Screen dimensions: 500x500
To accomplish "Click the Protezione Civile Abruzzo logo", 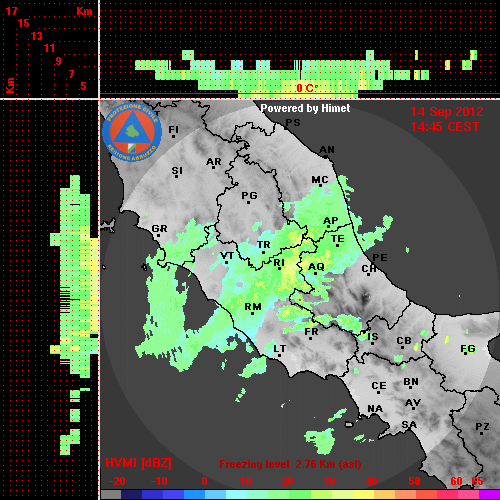I will point(132,133).
